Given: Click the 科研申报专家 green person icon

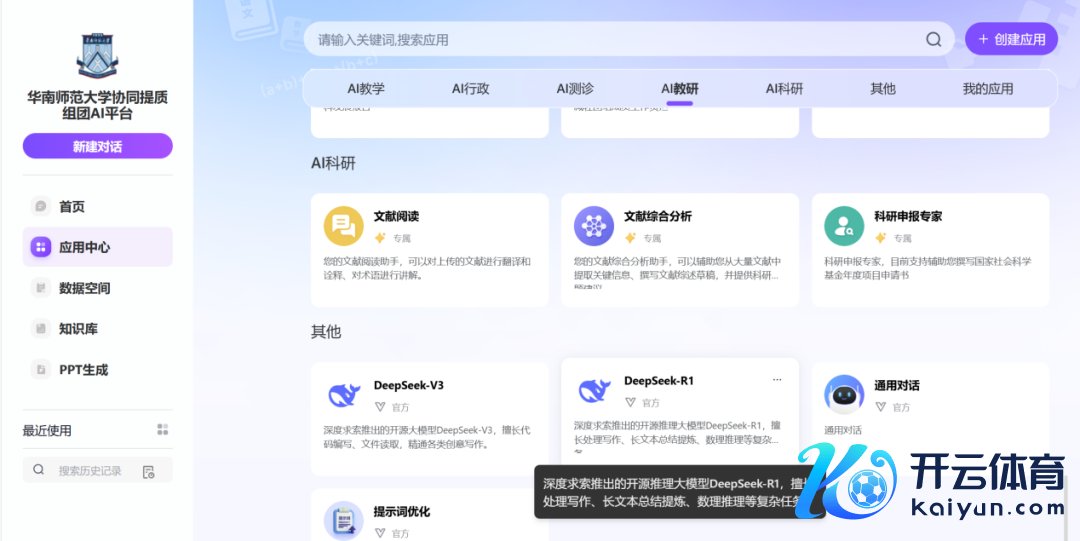Looking at the screenshot, I should pos(844,225).
